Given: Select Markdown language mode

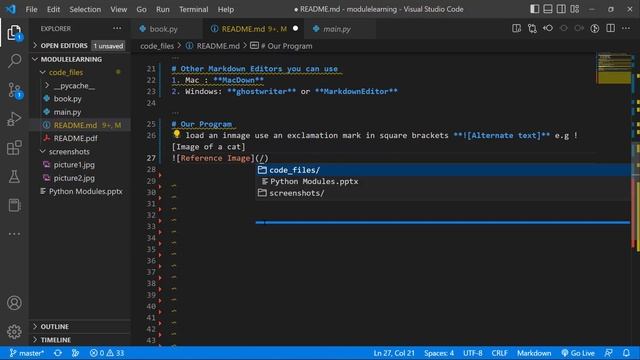Looking at the screenshot, I should pos(534,353).
